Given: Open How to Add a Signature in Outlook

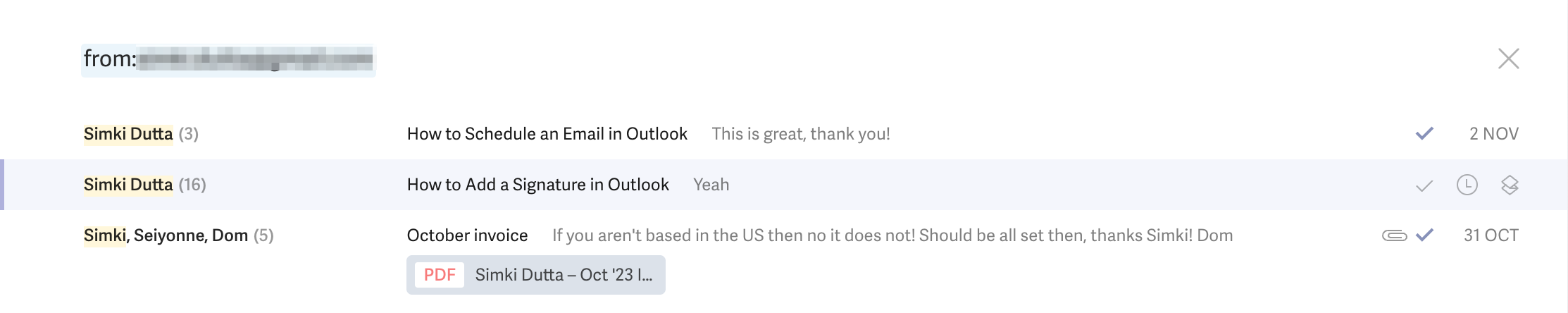Looking at the screenshot, I should click(x=537, y=185).
